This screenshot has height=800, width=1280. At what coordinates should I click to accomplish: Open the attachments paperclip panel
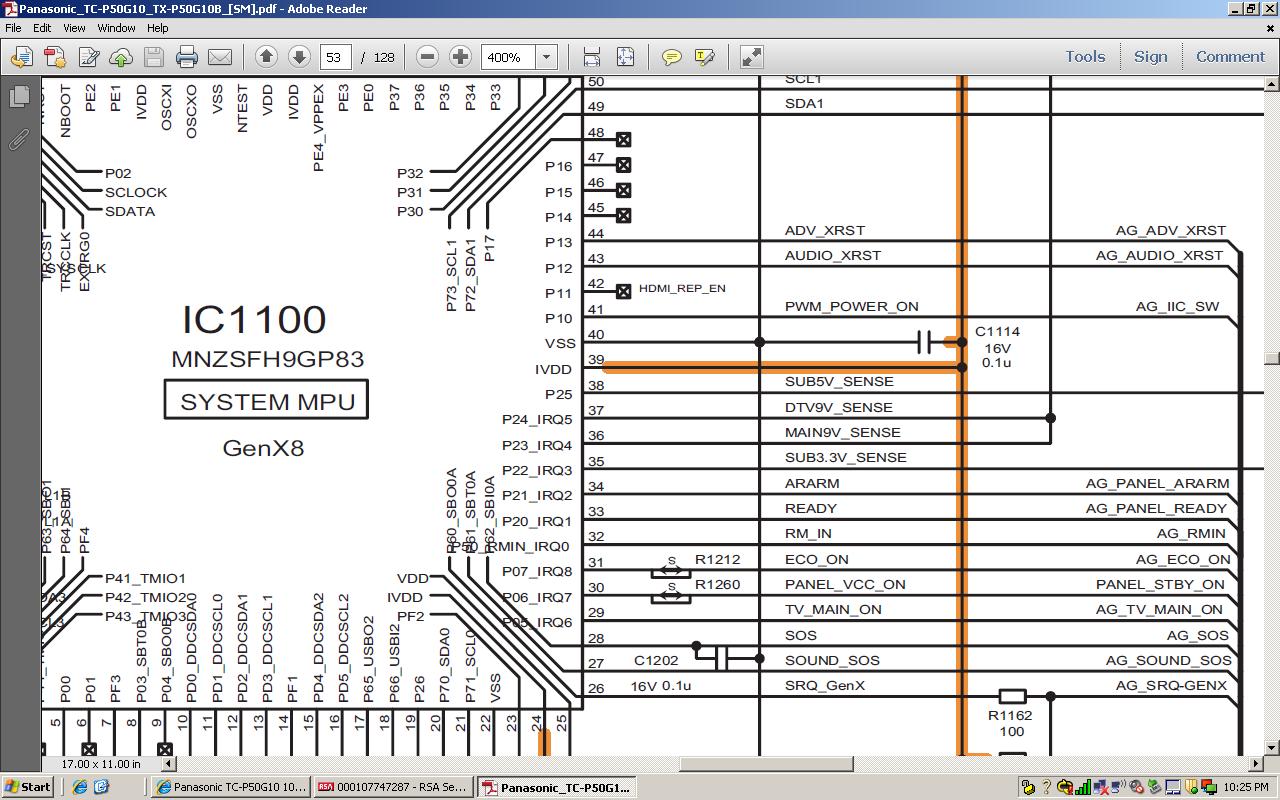click(x=18, y=140)
